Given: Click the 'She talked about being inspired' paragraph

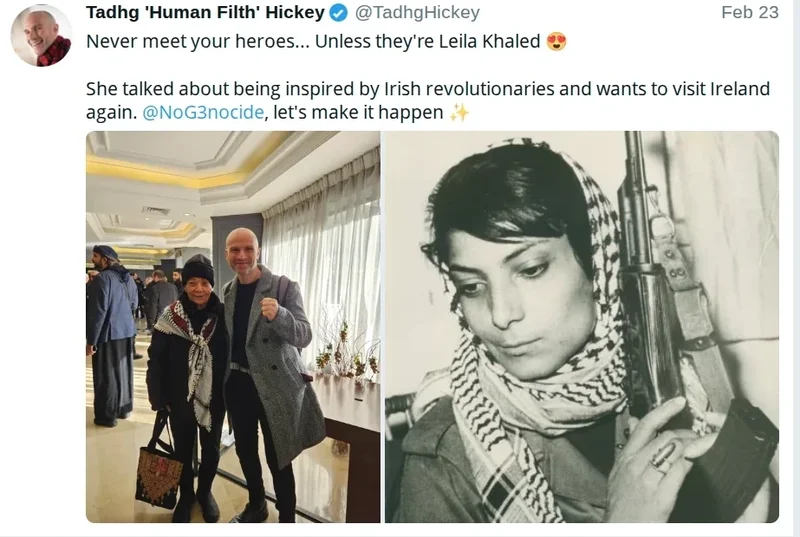Looking at the screenshot, I should click(428, 100).
